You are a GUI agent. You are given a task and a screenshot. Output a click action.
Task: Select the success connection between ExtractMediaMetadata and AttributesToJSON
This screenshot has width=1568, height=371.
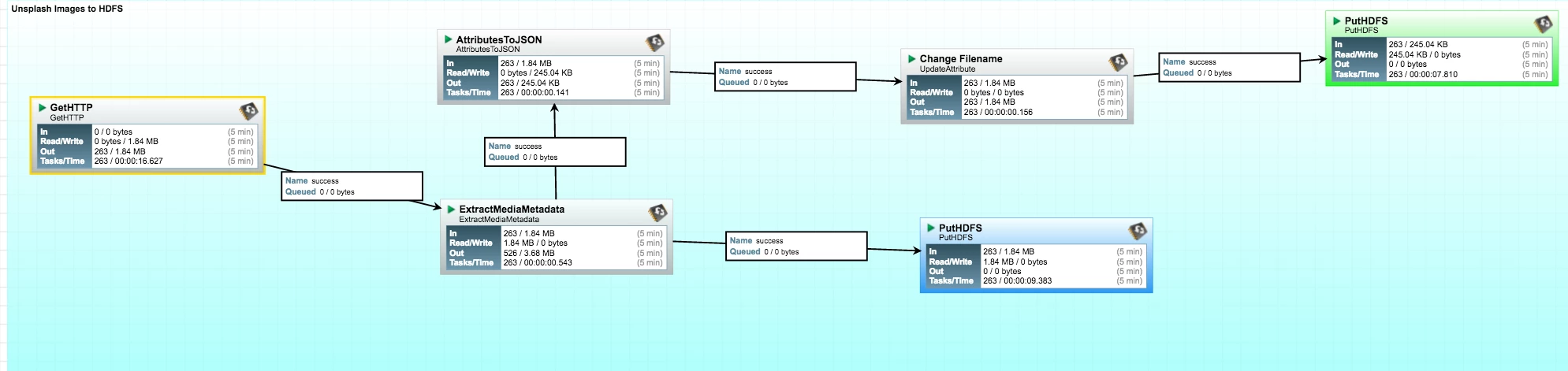pos(555,152)
